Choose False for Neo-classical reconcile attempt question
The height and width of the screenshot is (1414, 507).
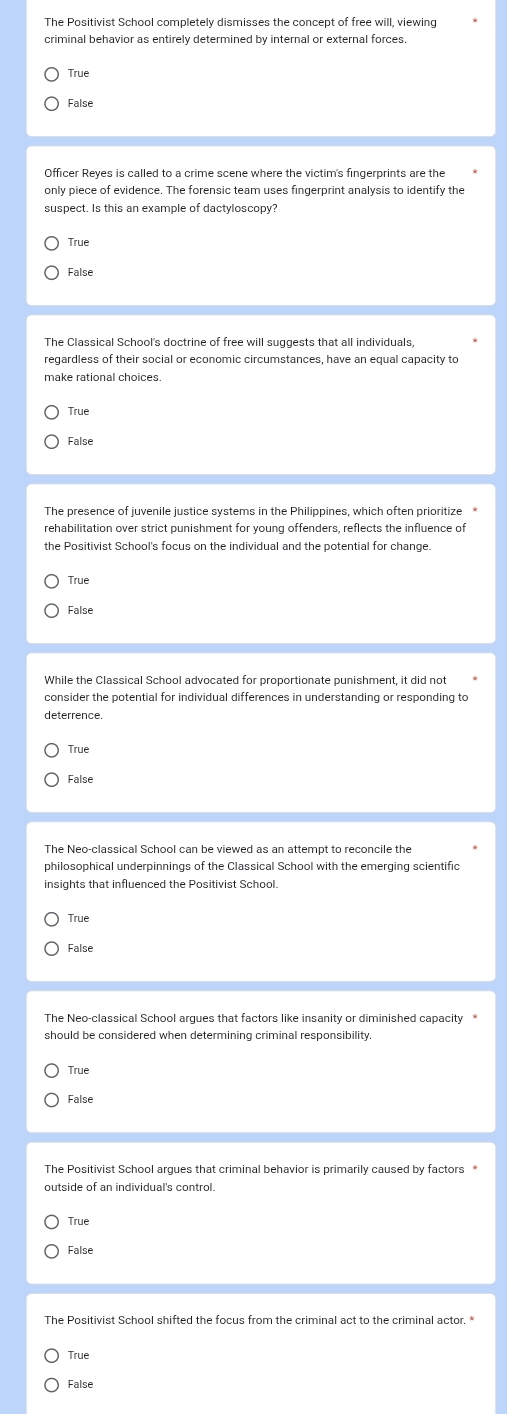click(x=52, y=949)
